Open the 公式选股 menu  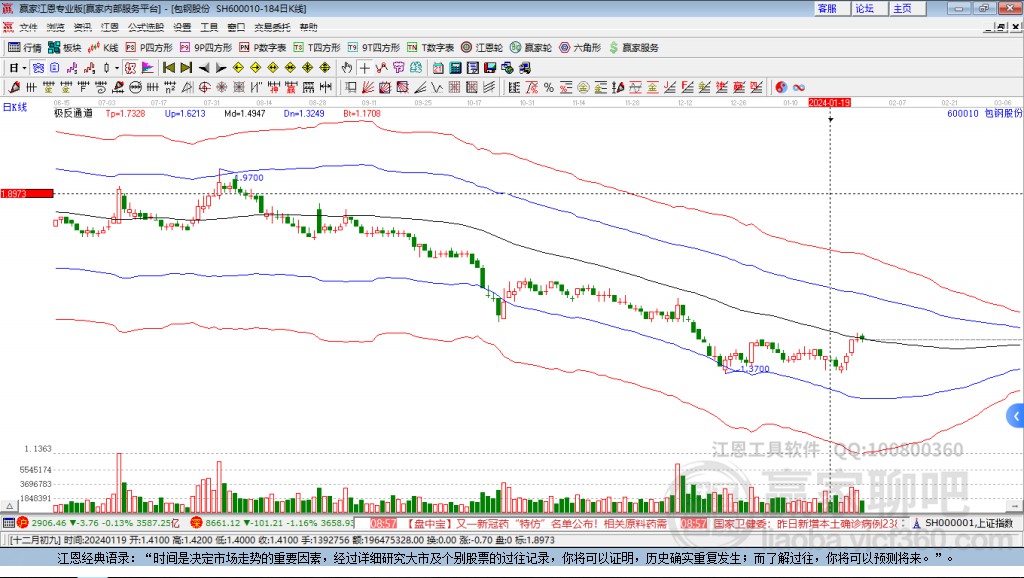(x=146, y=27)
